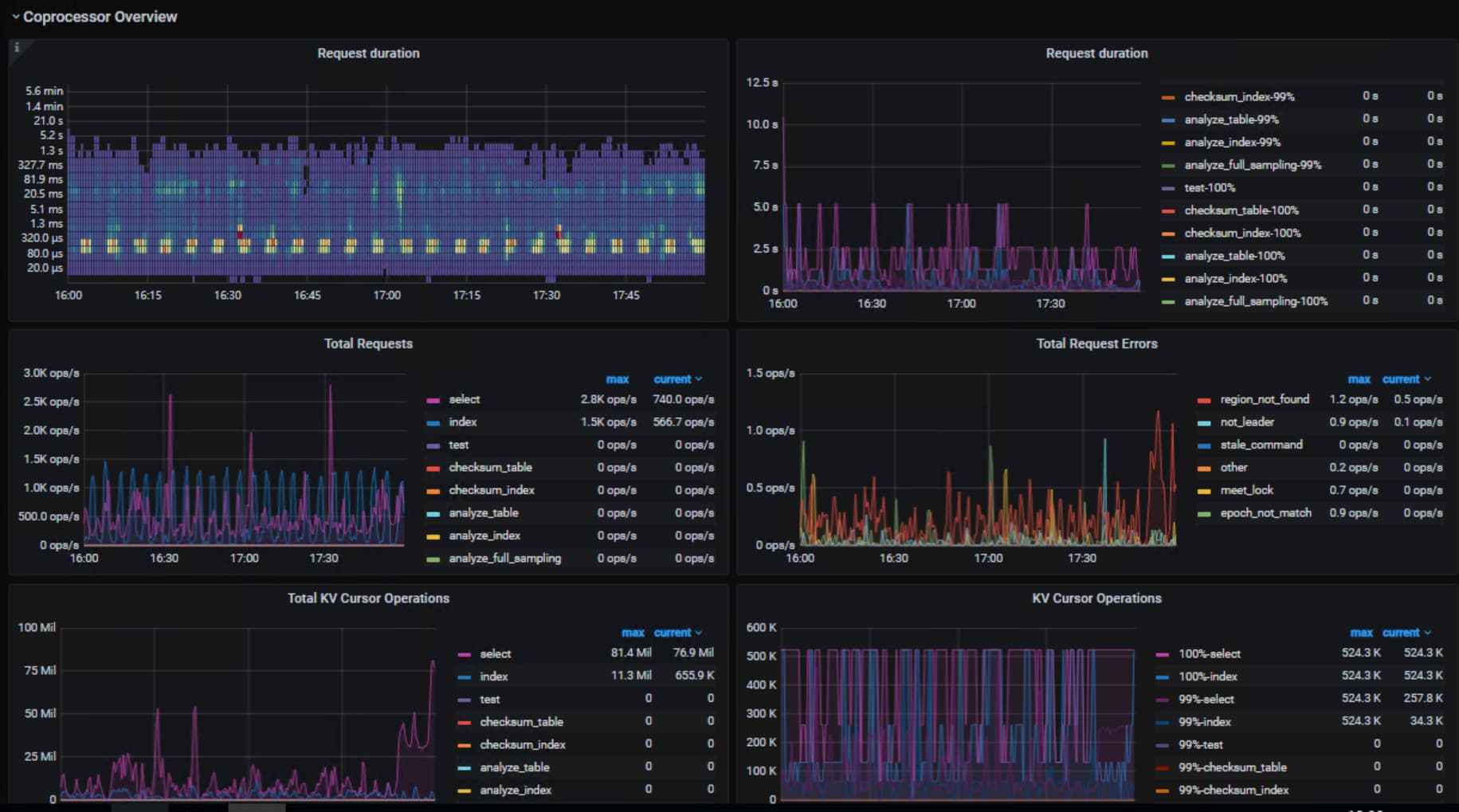
Task: Click color dash next to meet_lock
Action: pyautogui.click(x=1204, y=491)
